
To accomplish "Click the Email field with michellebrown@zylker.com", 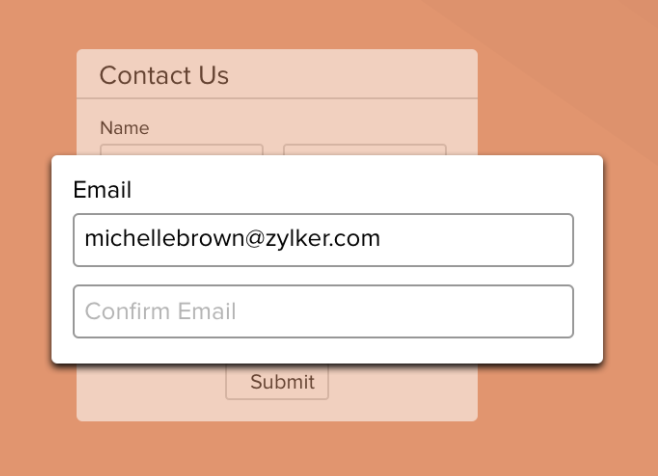I will click(322, 240).
